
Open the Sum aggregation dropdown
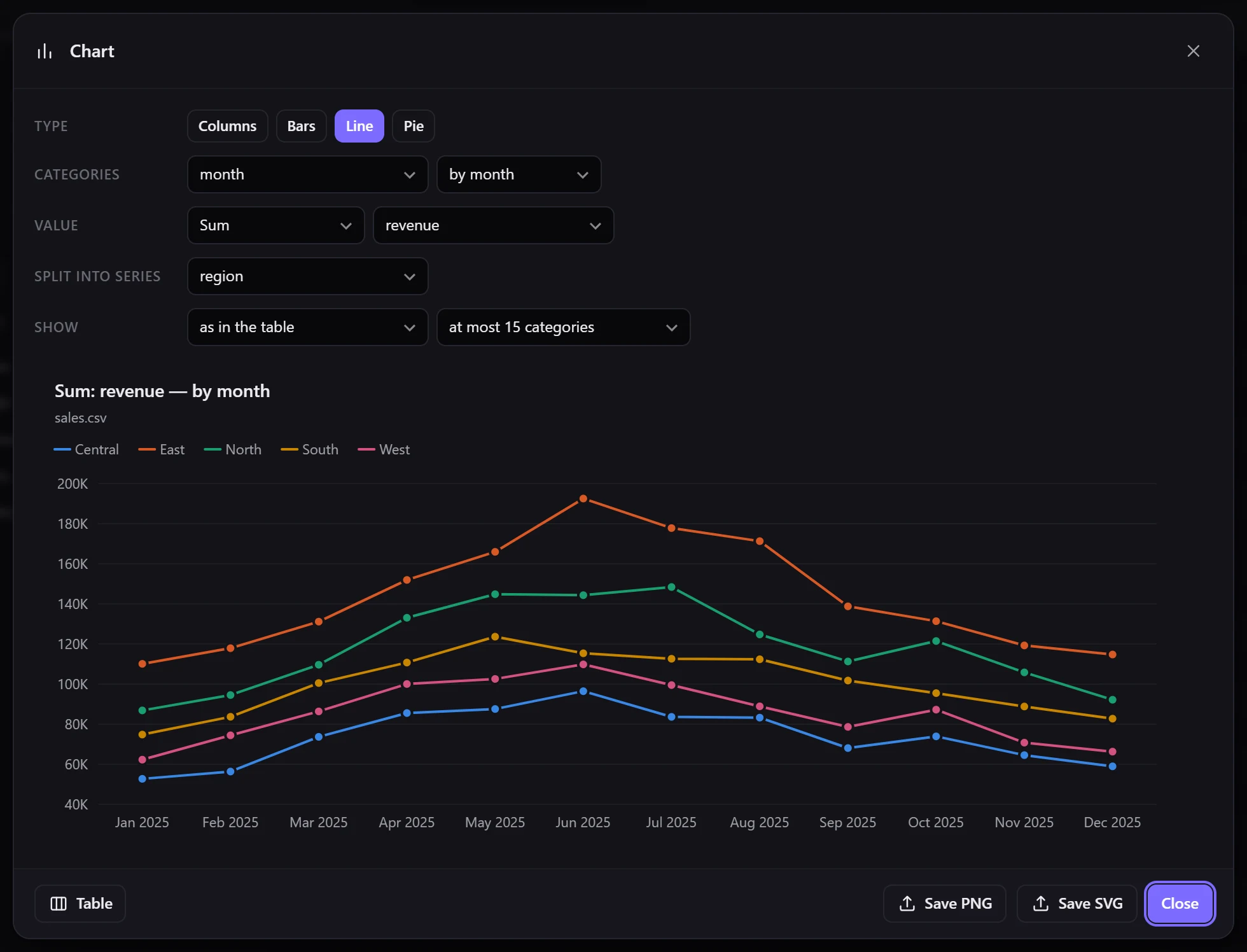coord(276,225)
